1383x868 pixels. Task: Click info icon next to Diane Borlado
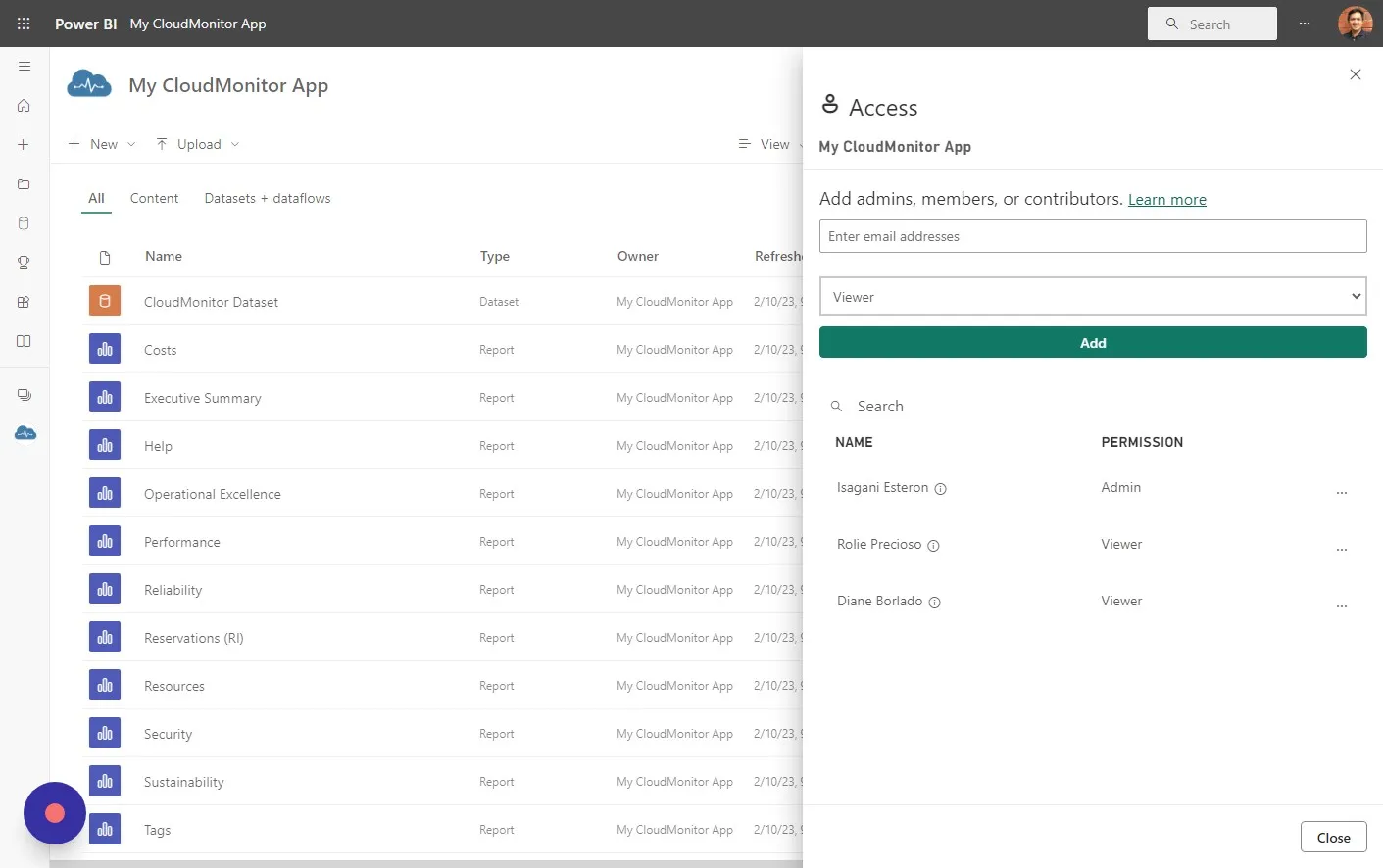coord(934,603)
